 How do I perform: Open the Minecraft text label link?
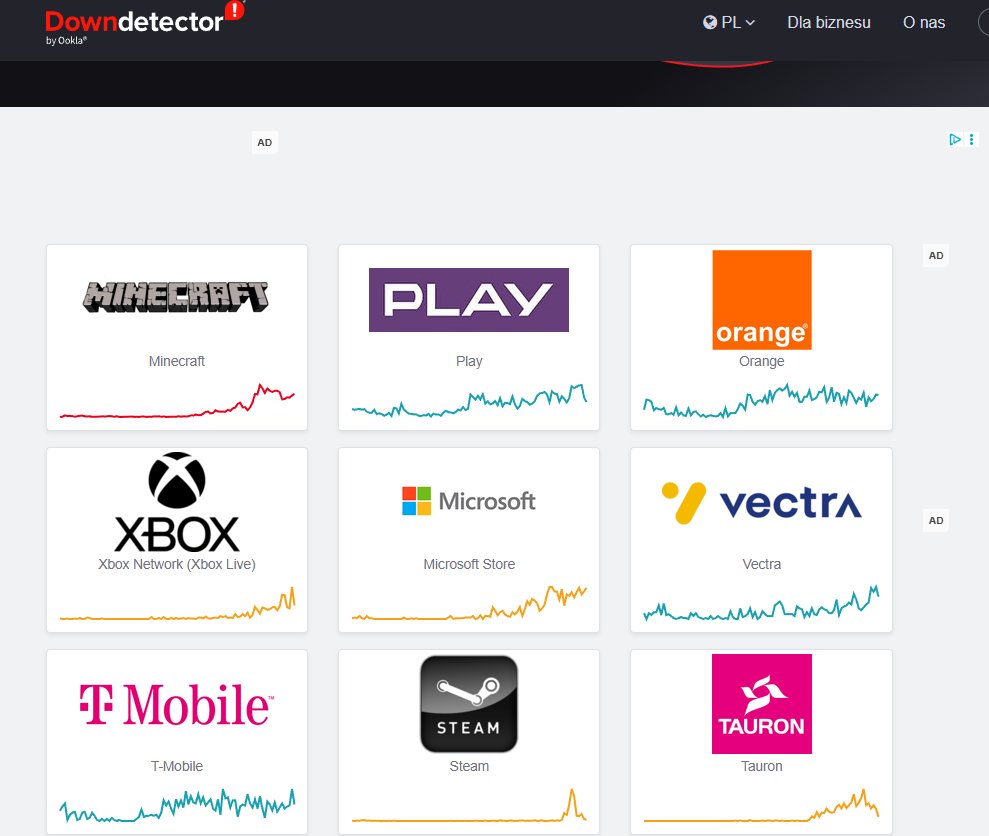[x=177, y=361]
